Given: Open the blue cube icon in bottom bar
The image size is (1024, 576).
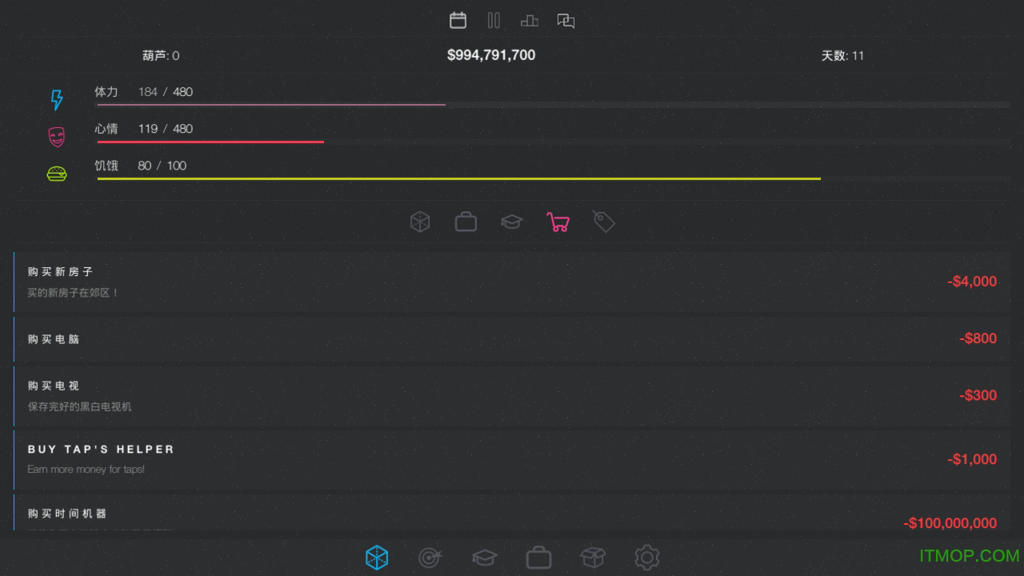Looking at the screenshot, I should tap(377, 558).
